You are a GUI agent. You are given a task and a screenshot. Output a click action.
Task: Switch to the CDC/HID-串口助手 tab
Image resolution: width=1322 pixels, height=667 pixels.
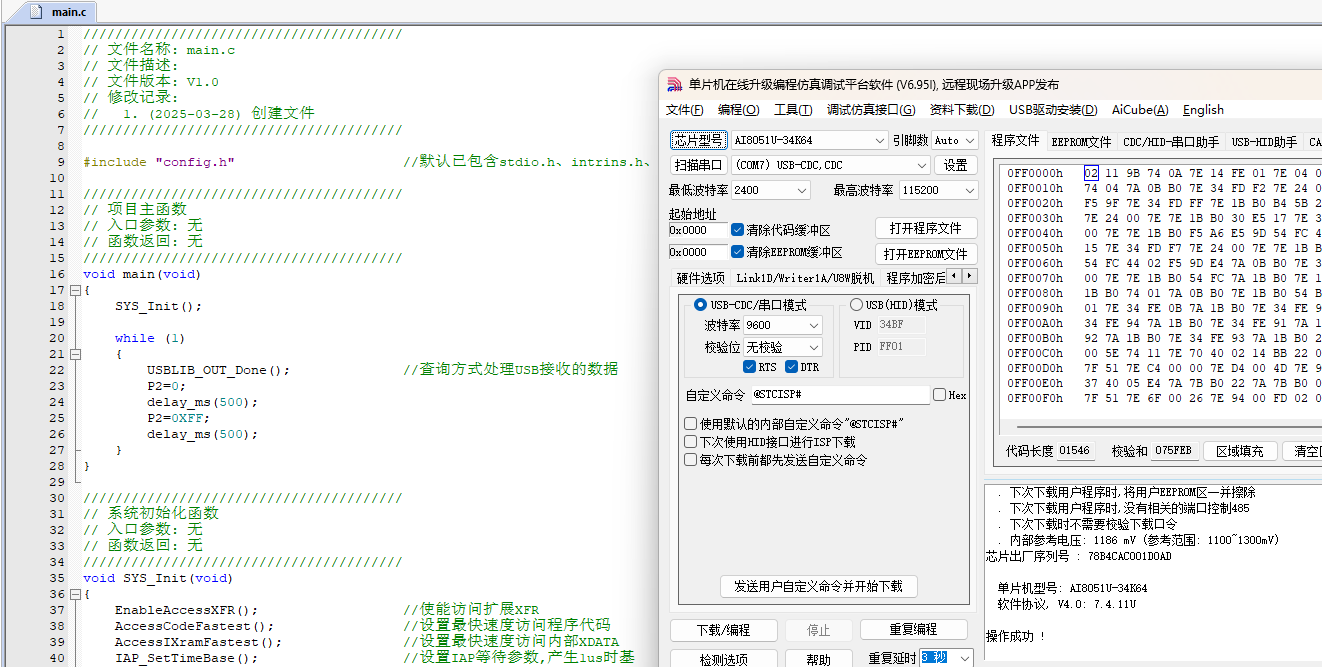point(1171,142)
